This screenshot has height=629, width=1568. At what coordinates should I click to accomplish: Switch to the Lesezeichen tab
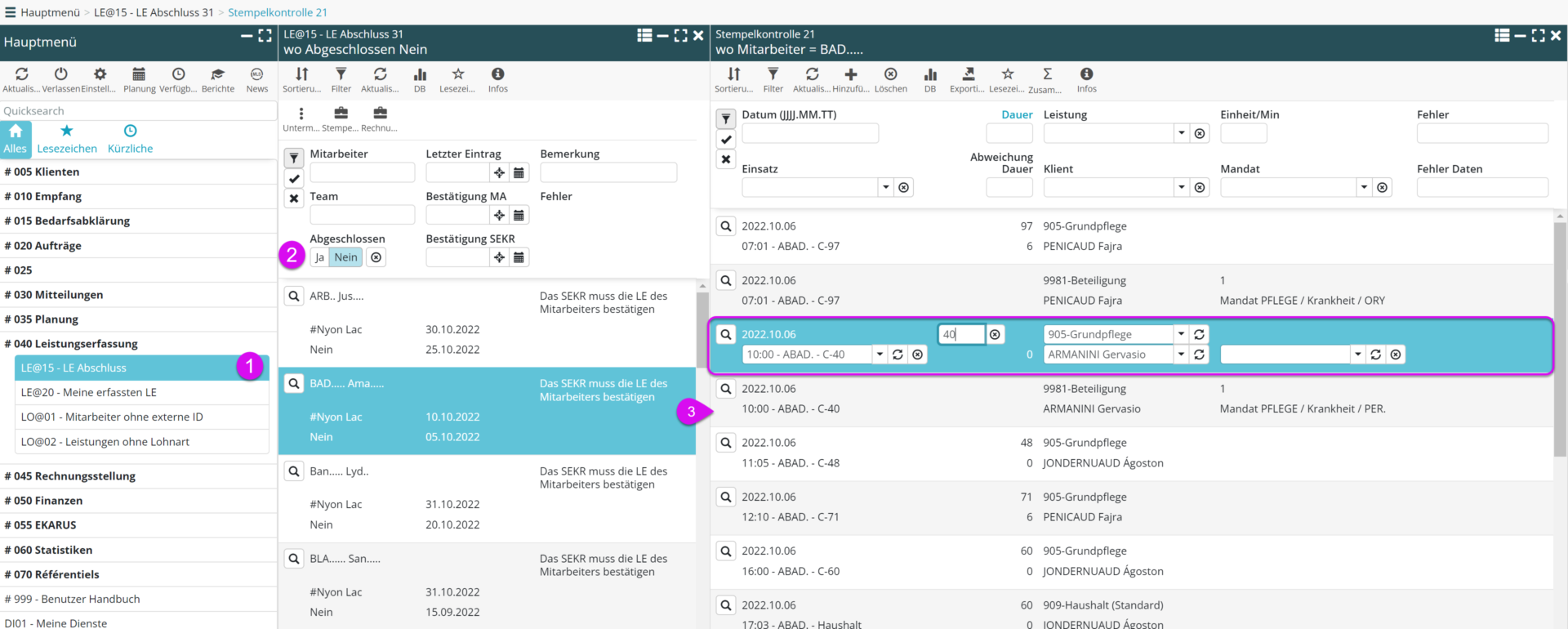(67, 138)
